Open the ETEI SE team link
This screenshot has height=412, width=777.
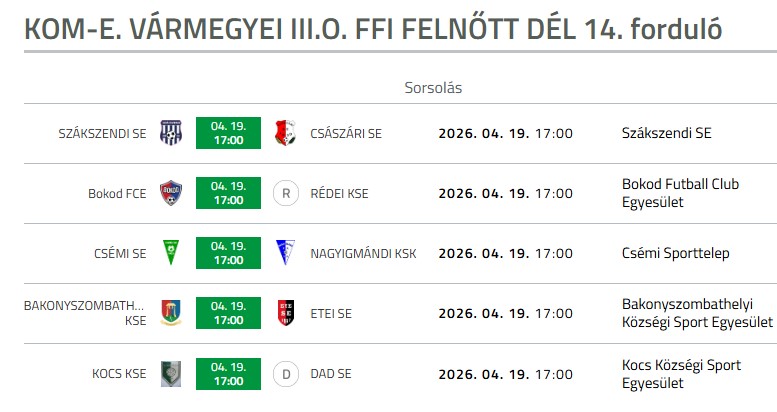331,313
